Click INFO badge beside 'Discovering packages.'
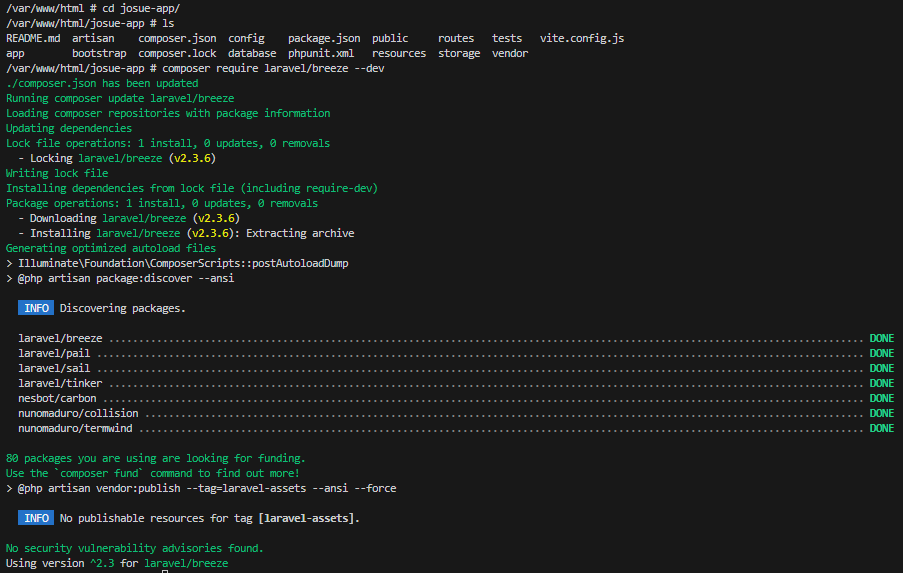This screenshot has width=903, height=573. tap(36, 308)
